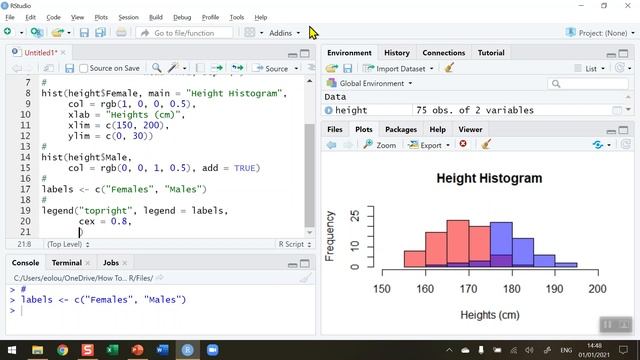Open the New File dropdown arrow
Viewport: 640px width, 360px height.
[x=21, y=33]
